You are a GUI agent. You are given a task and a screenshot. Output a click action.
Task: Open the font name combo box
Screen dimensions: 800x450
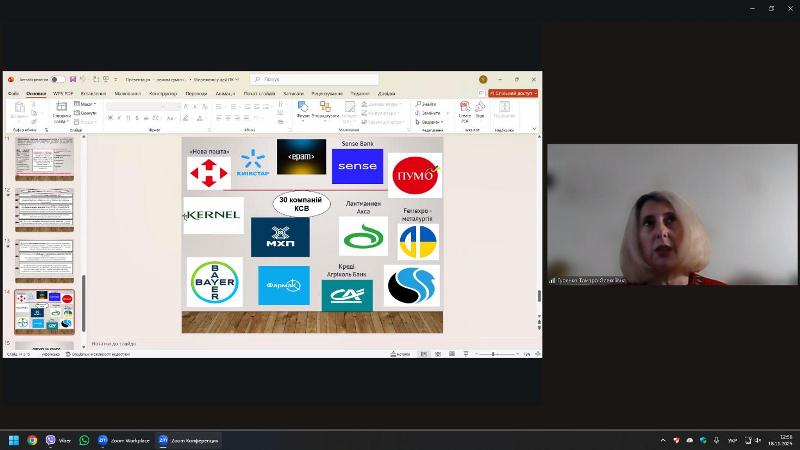(x=135, y=106)
